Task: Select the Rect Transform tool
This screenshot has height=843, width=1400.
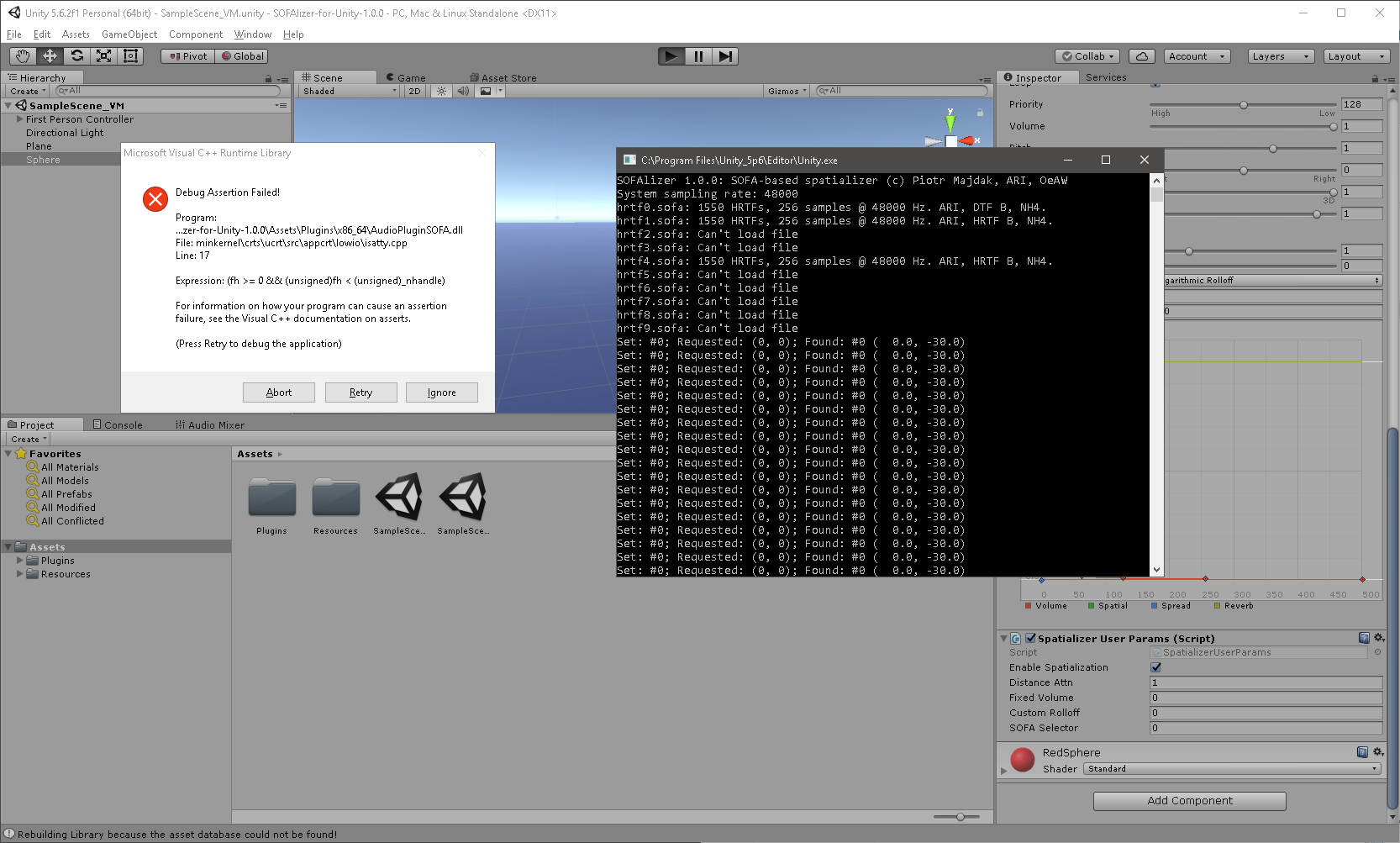Action: click(130, 55)
